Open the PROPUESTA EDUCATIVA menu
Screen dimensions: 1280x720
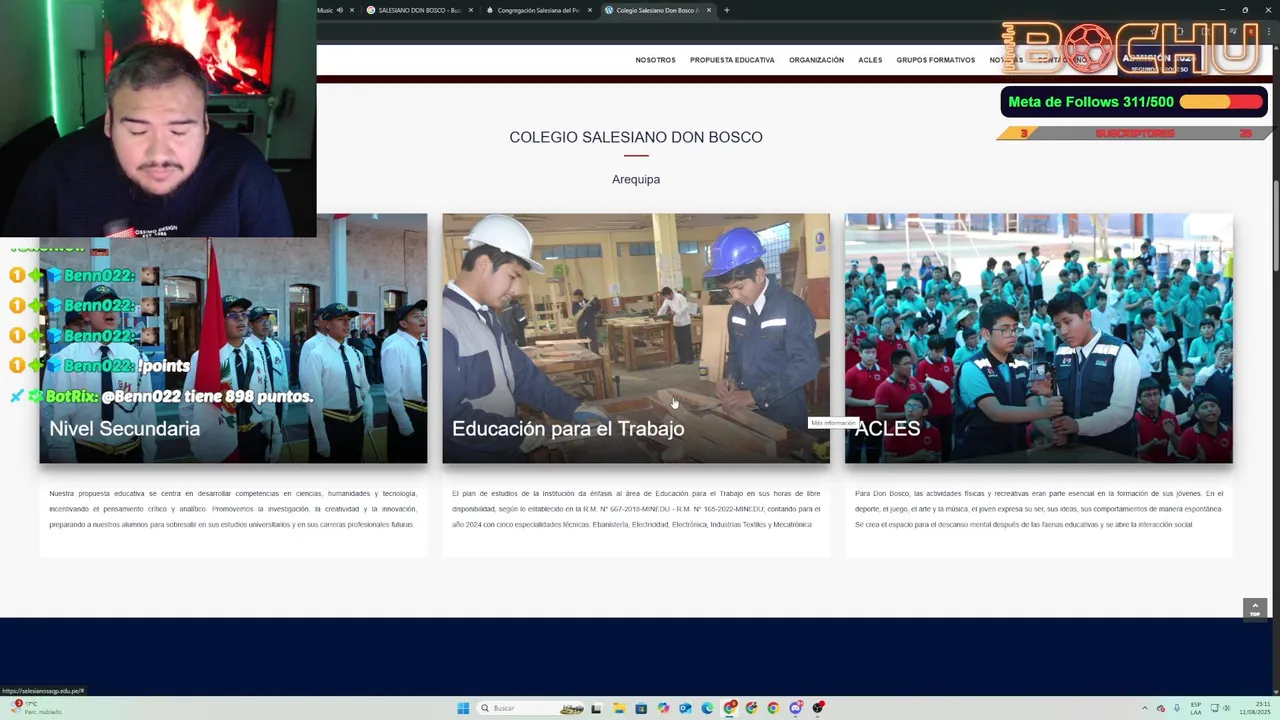732,60
